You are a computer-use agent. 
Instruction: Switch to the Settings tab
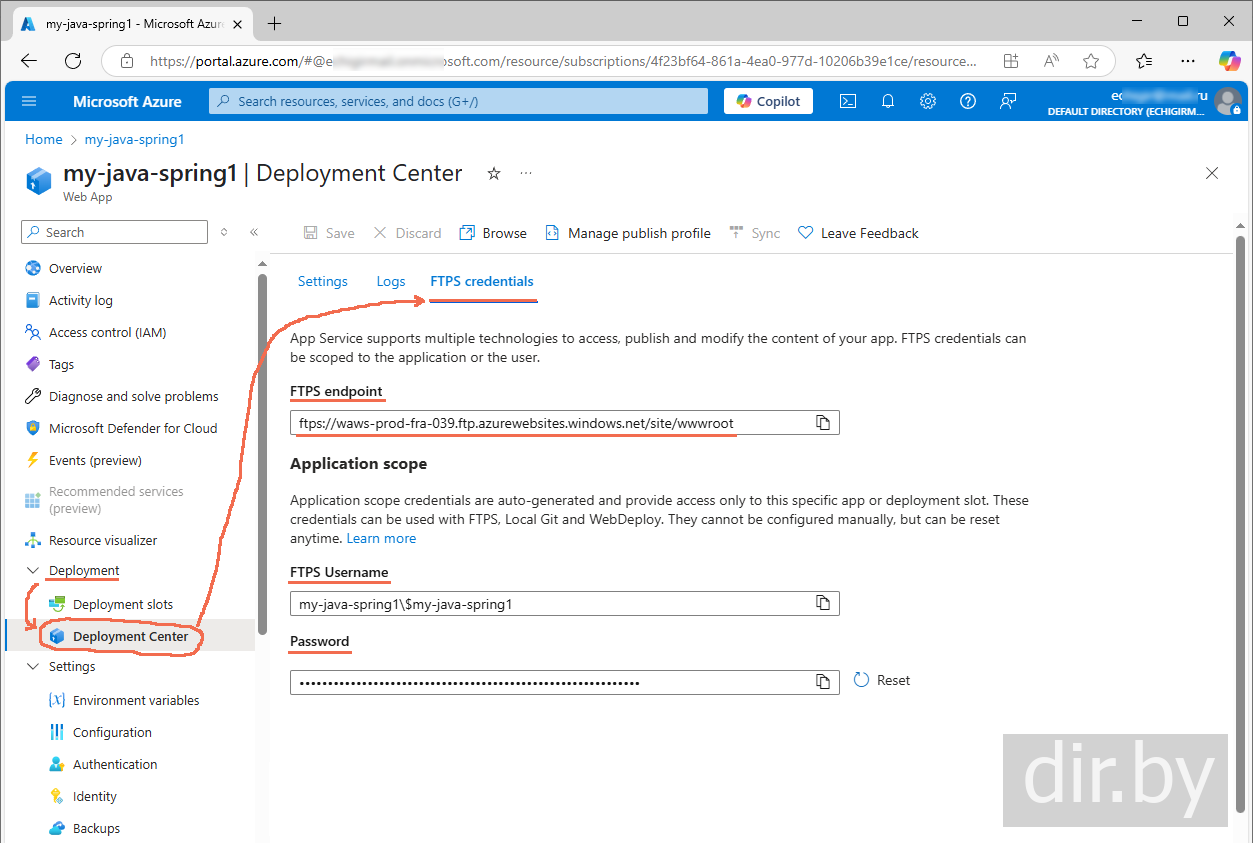(322, 282)
